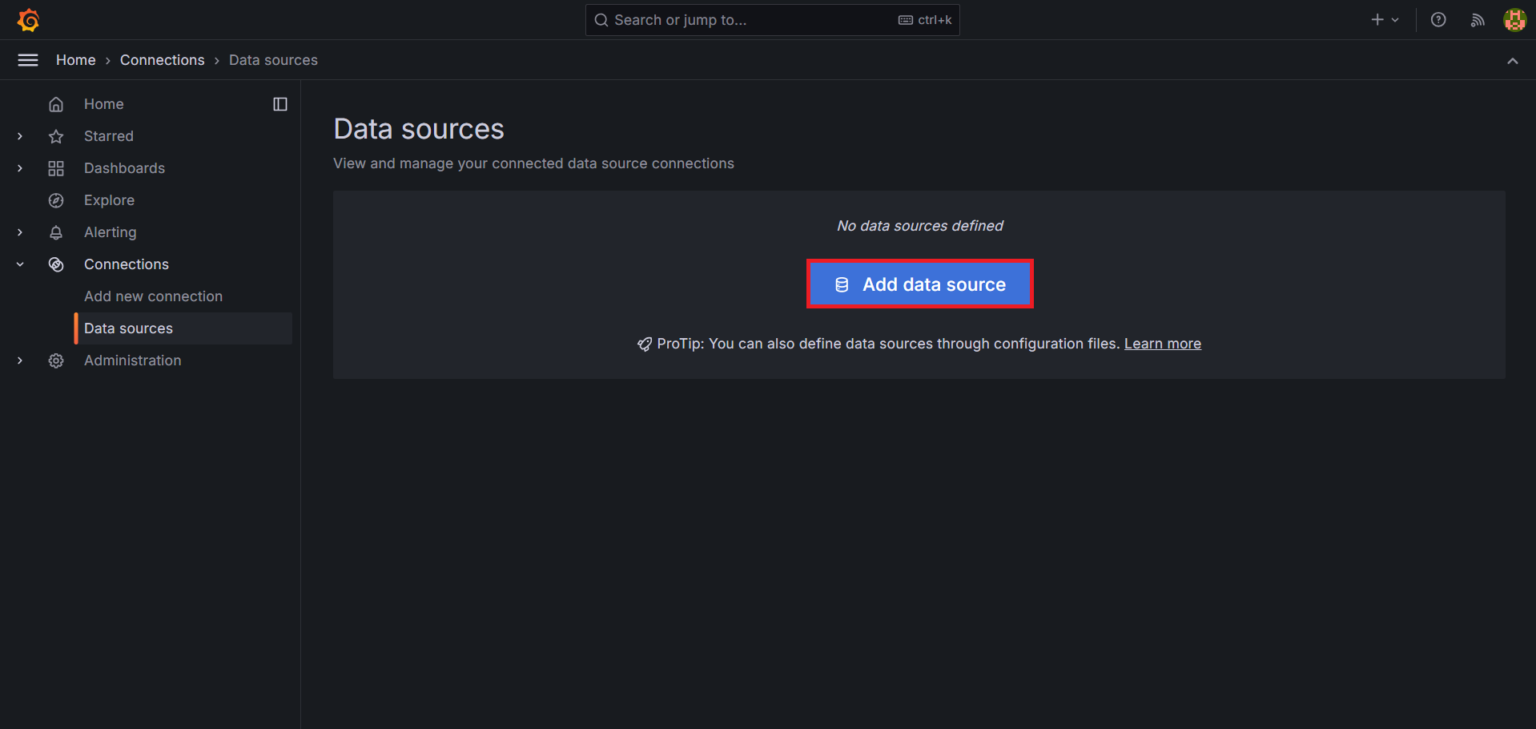
Task: Toggle the hamburger navigation menu
Action: point(28,60)
